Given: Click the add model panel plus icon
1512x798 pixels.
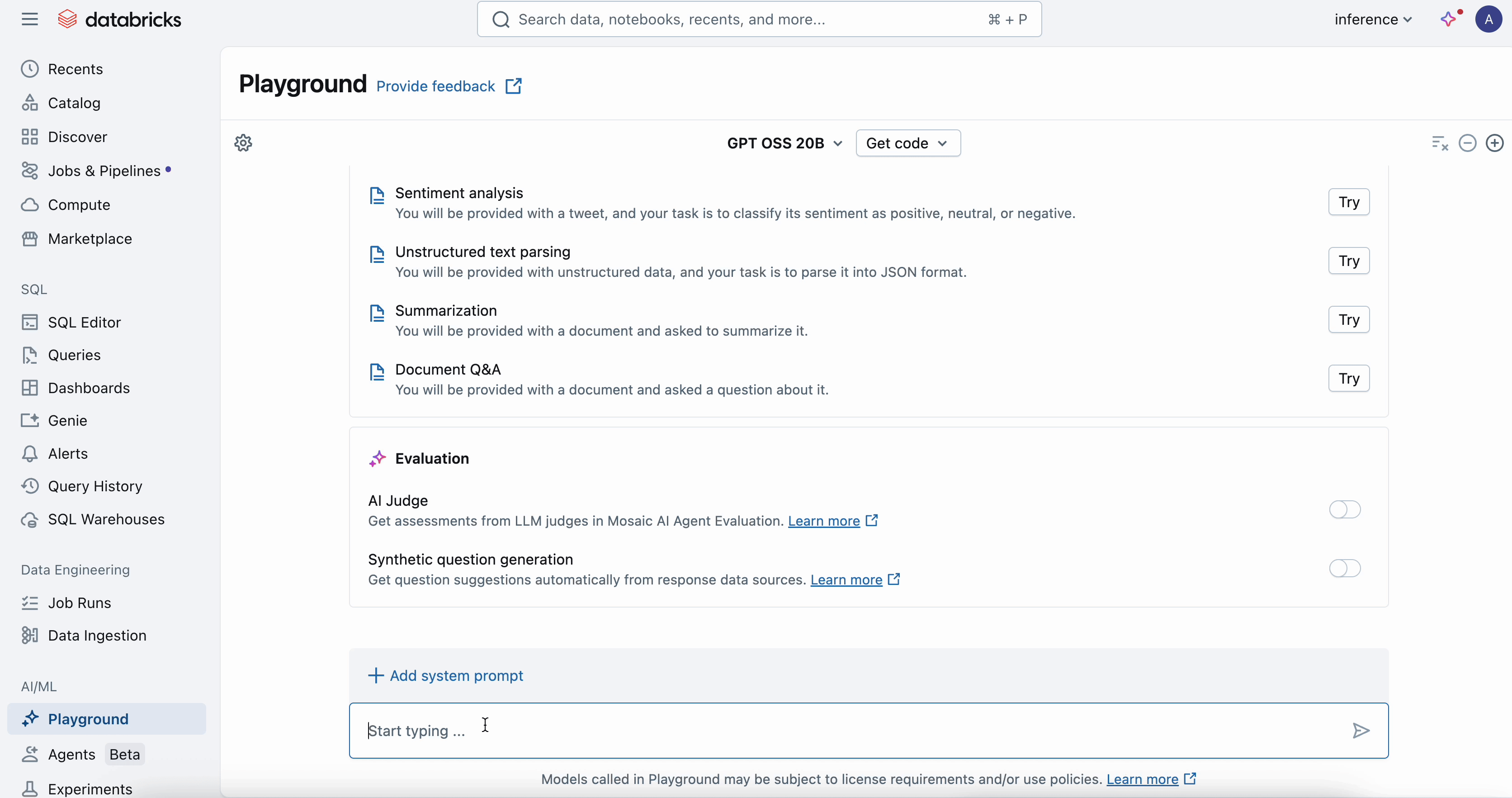Looking at the screenshot, I should click(1494, 142).
